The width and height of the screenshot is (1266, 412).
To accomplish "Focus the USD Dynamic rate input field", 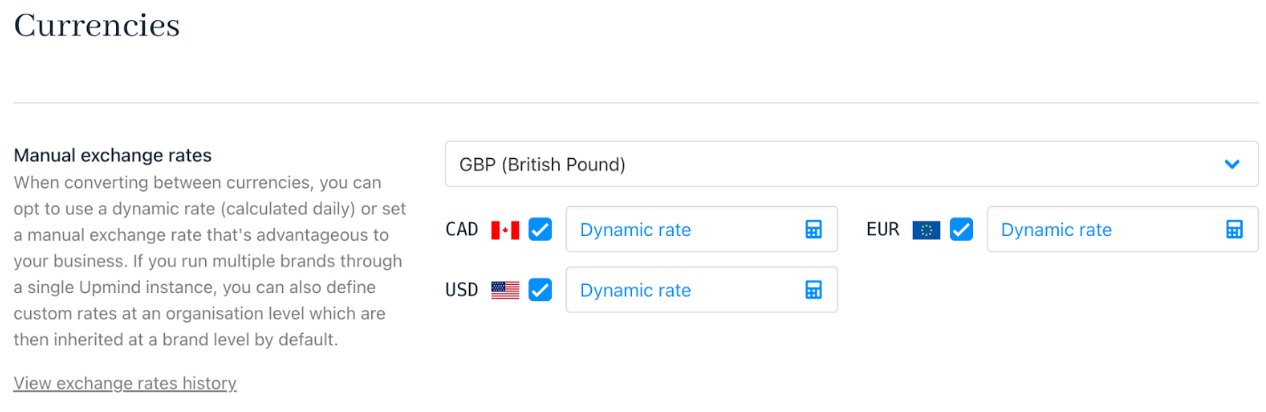I will click(x=701, y=290).
